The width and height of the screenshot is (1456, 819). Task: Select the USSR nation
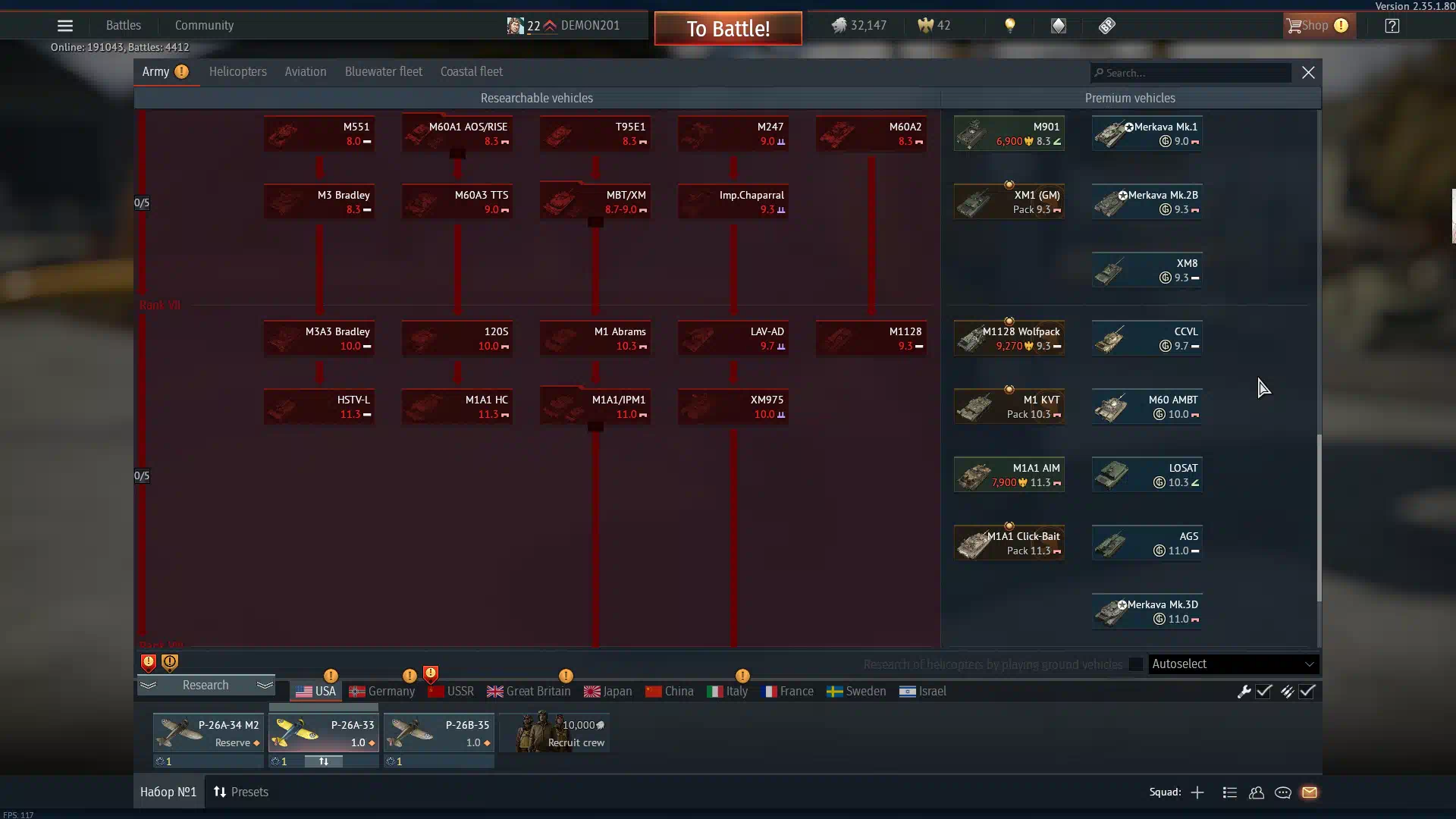[x=450, y=692]
